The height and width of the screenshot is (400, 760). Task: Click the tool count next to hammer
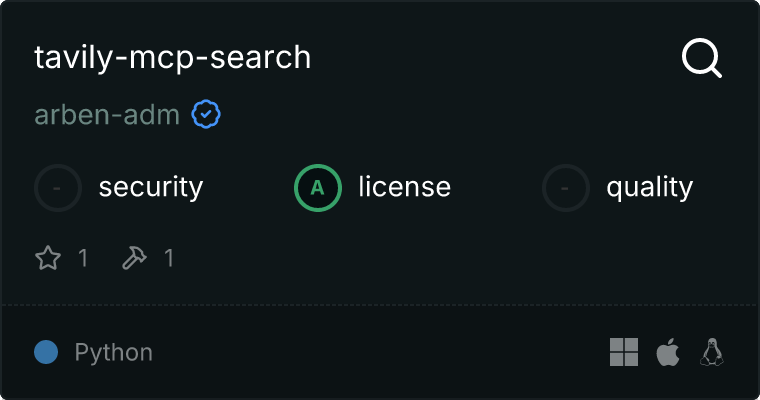[169, 258]
